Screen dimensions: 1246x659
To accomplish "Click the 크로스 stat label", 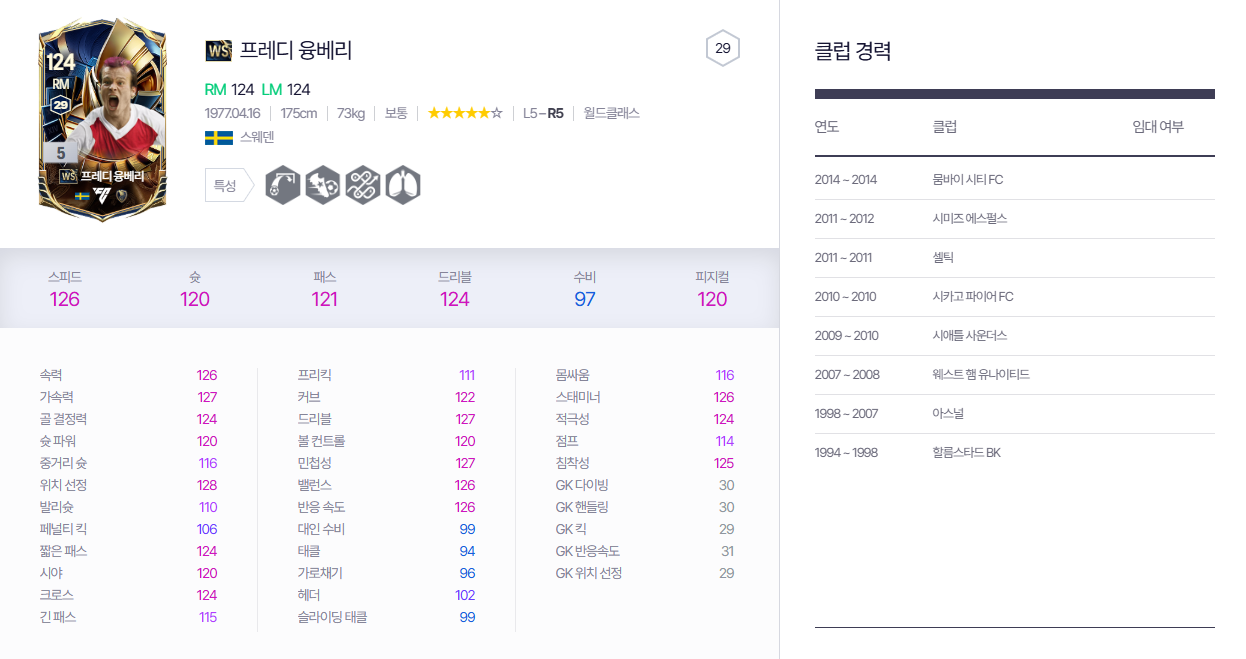I will 55,595.
